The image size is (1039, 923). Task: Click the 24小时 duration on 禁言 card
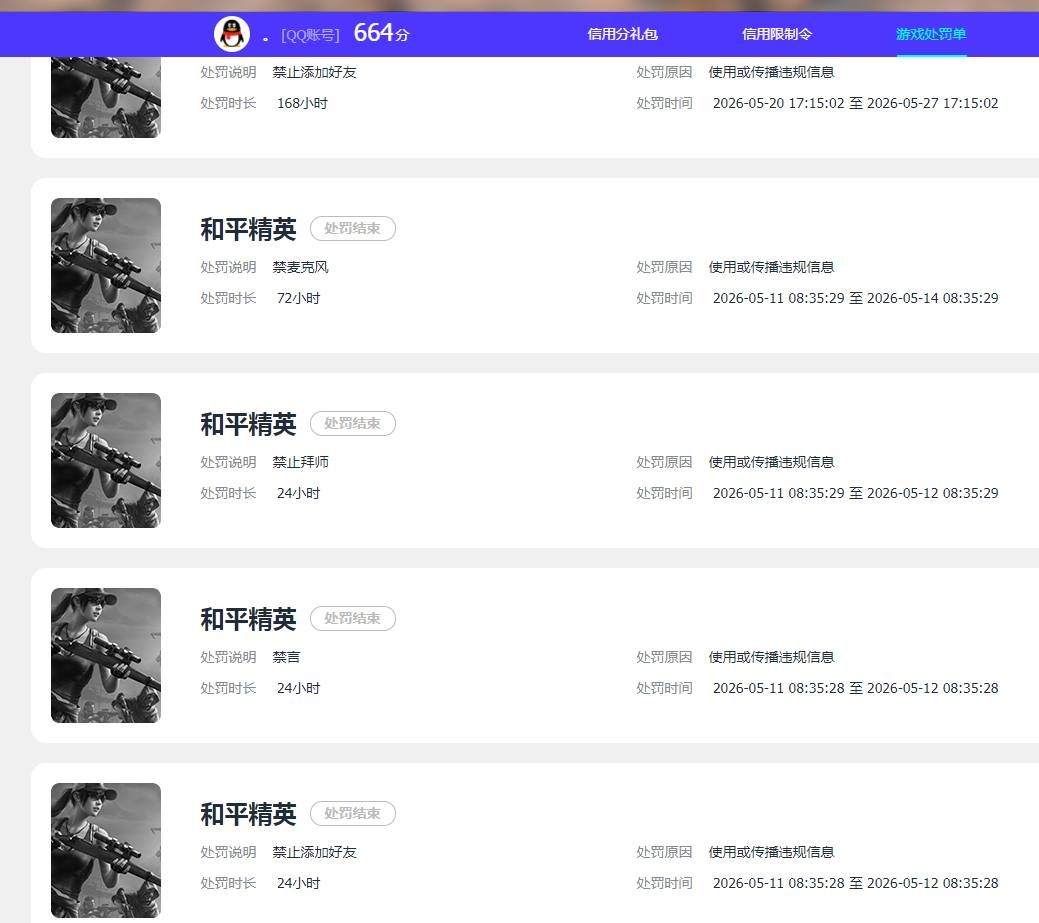[x=298, y=688]
